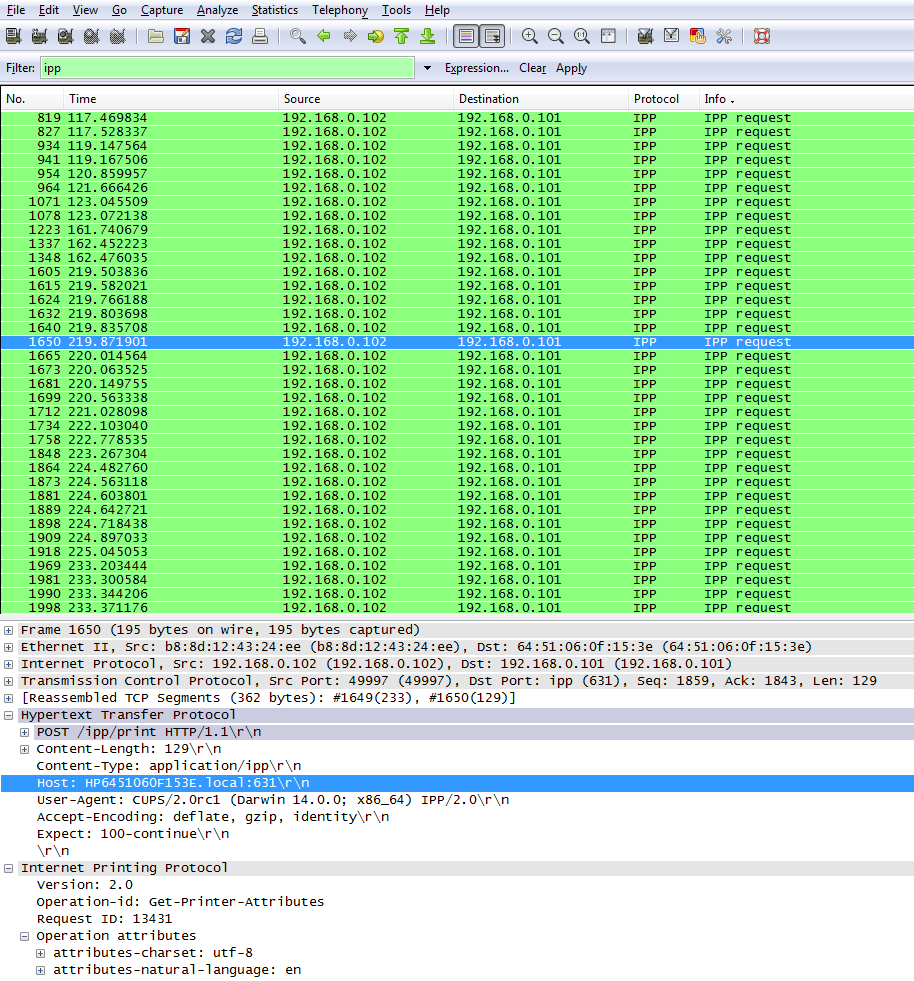Open the Telephony menu

[x=340, y=10]
